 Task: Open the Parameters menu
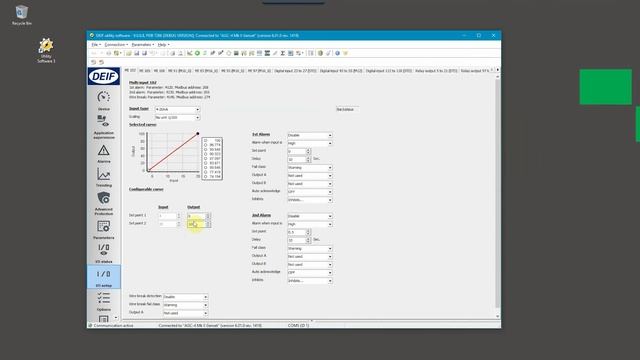[142, 44]
